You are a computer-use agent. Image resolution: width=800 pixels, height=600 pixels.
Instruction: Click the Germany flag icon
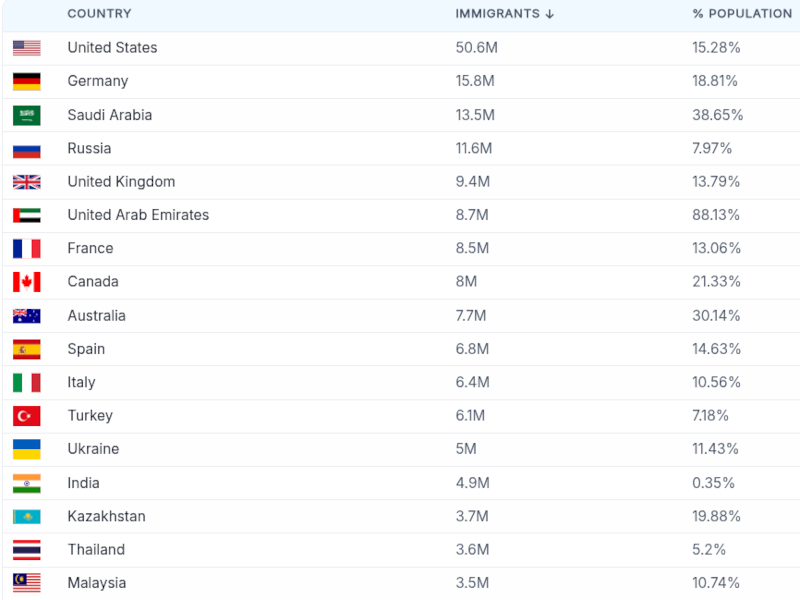[27, 81]
